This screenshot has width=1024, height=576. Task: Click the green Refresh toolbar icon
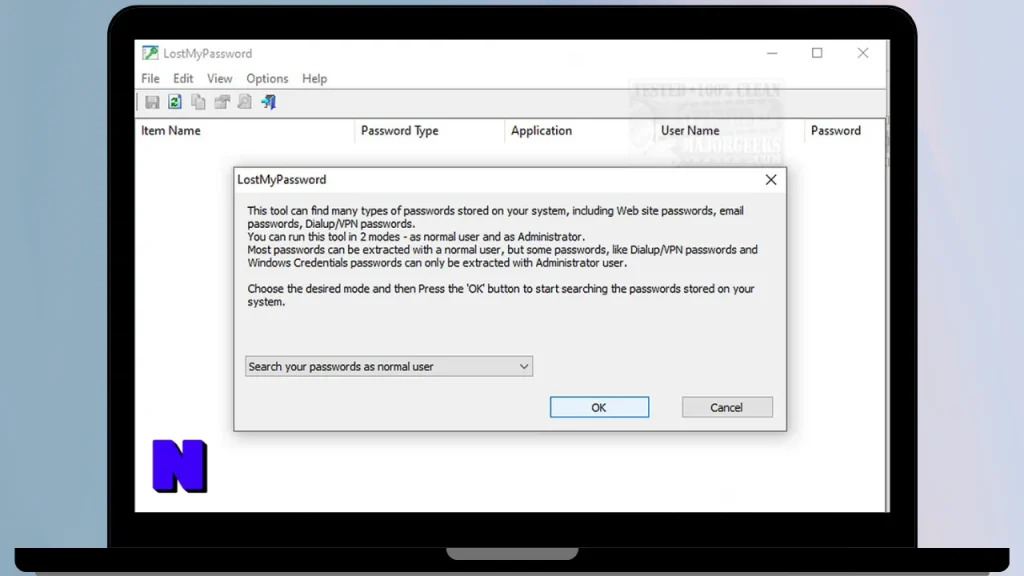tap(175, 102)
